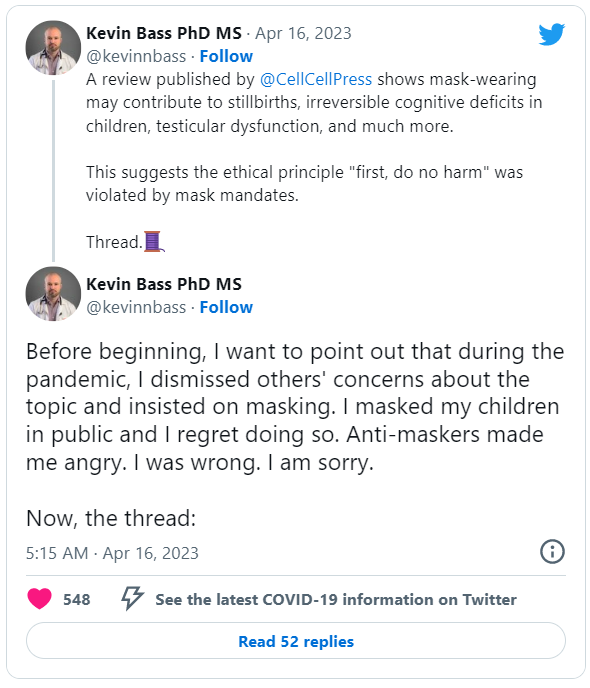Click the second @kevinnbass handle
The width and height of the screenshot is (590, 688).
(x=136, y=308)
